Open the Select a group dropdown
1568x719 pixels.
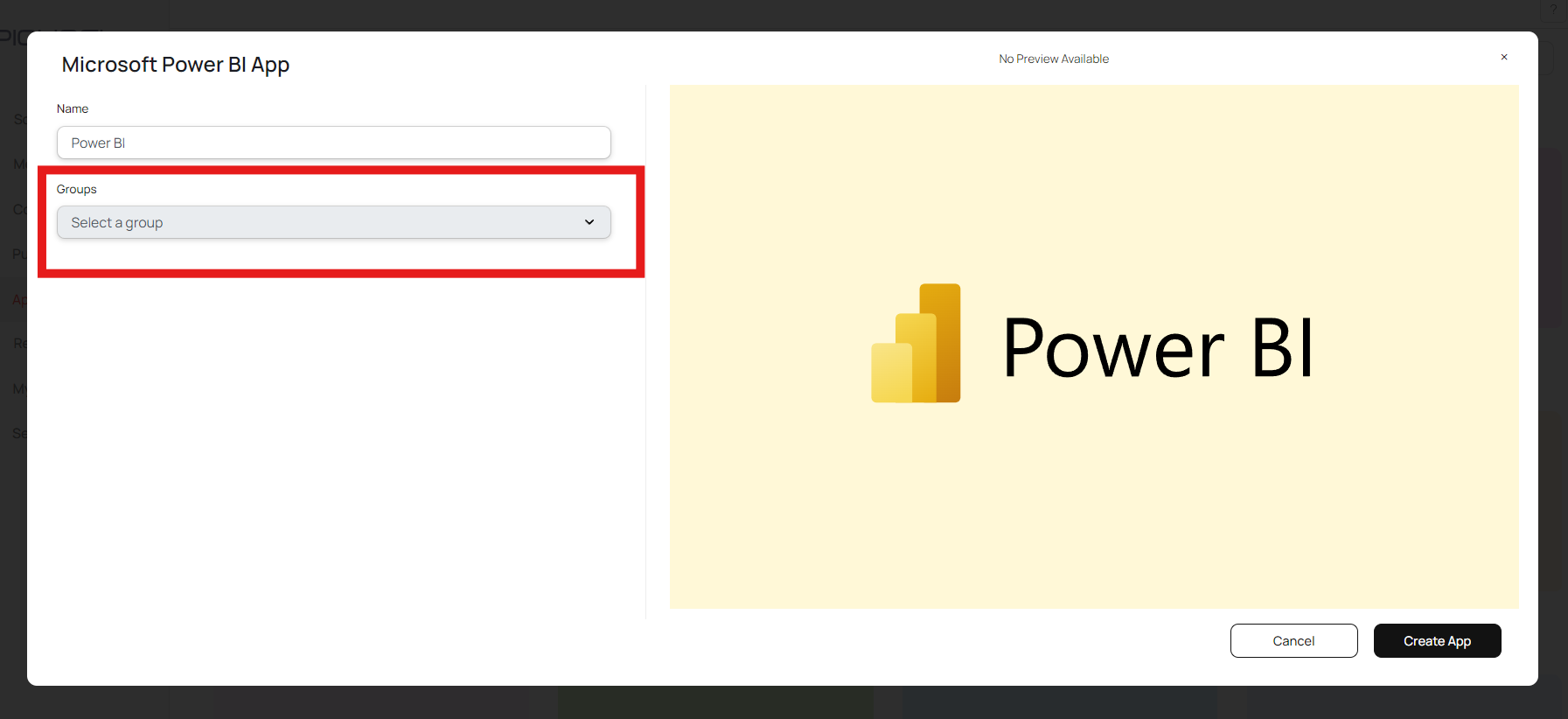tap(333, 222)
